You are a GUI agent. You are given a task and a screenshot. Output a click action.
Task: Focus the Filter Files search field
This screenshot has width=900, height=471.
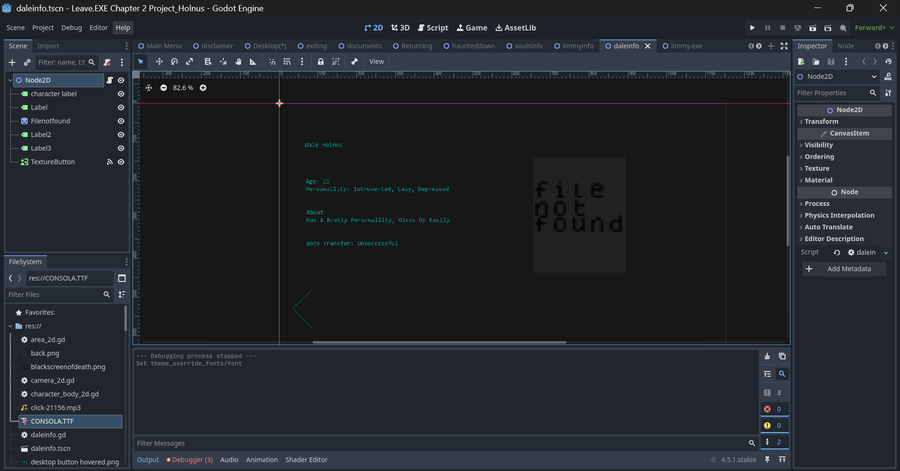59,294
